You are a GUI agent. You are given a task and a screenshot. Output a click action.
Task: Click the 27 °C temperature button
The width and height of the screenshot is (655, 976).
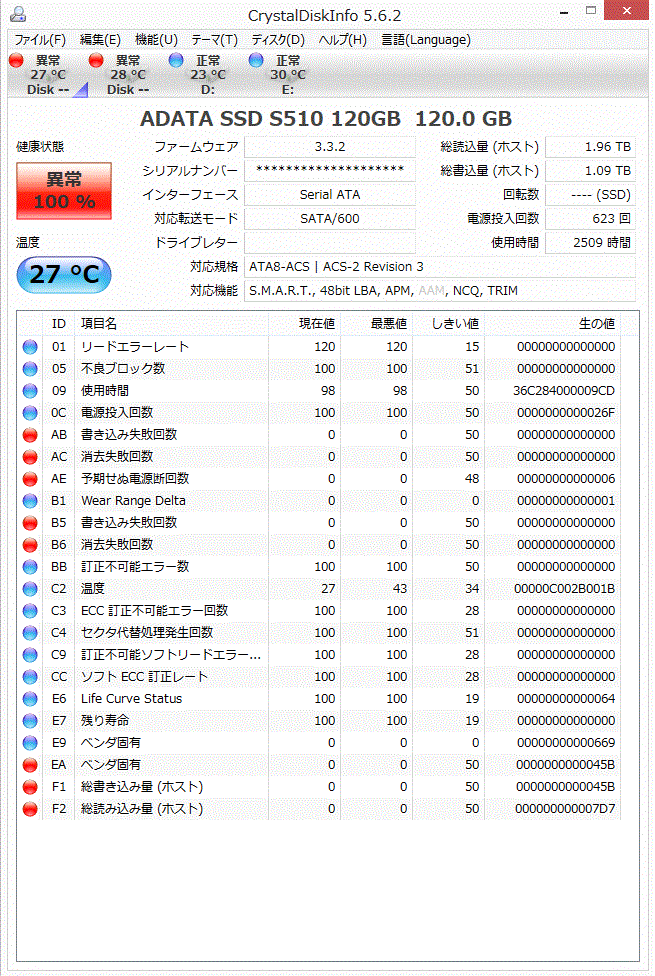tap(64, 274)
